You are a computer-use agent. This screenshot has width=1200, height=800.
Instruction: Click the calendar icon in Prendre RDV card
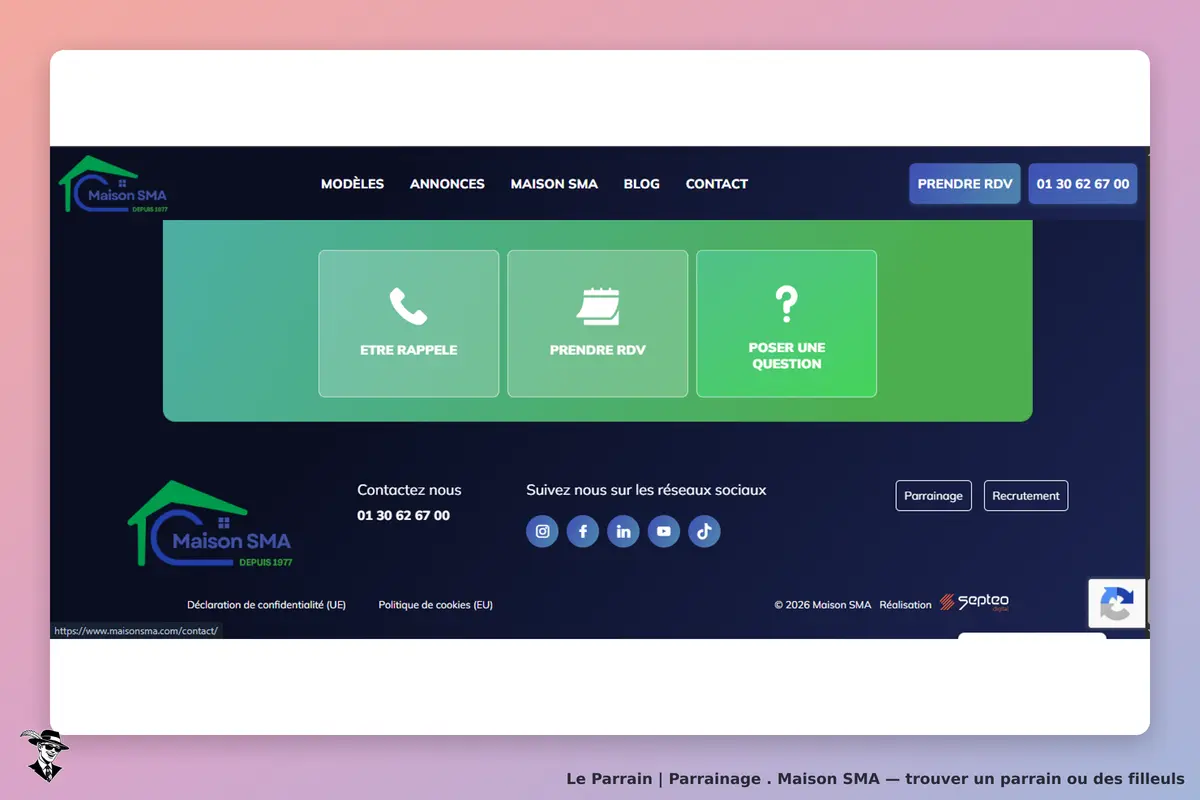point(598,306)
